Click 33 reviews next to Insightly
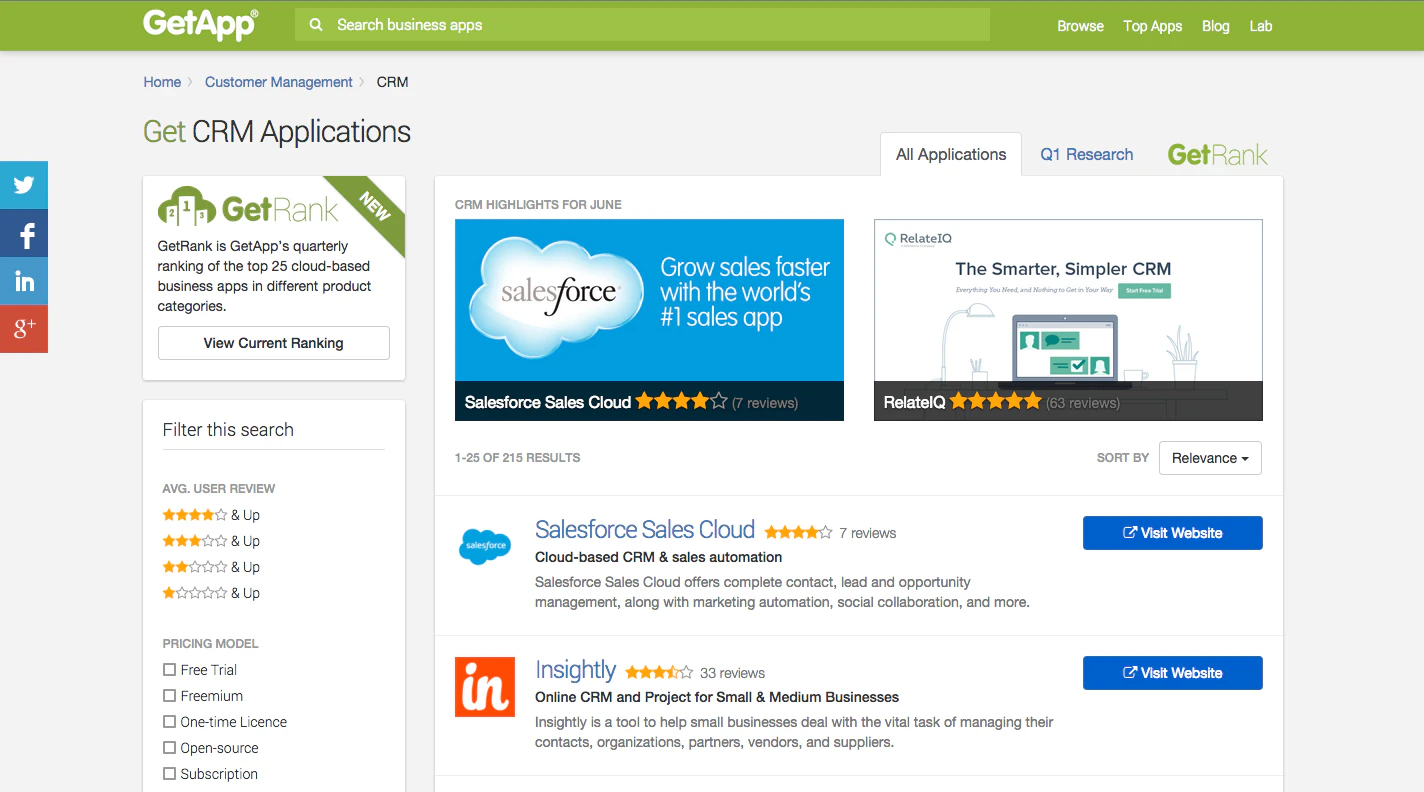The width and height of the screenshot is (1424, 792). click(x=732, y=673)
